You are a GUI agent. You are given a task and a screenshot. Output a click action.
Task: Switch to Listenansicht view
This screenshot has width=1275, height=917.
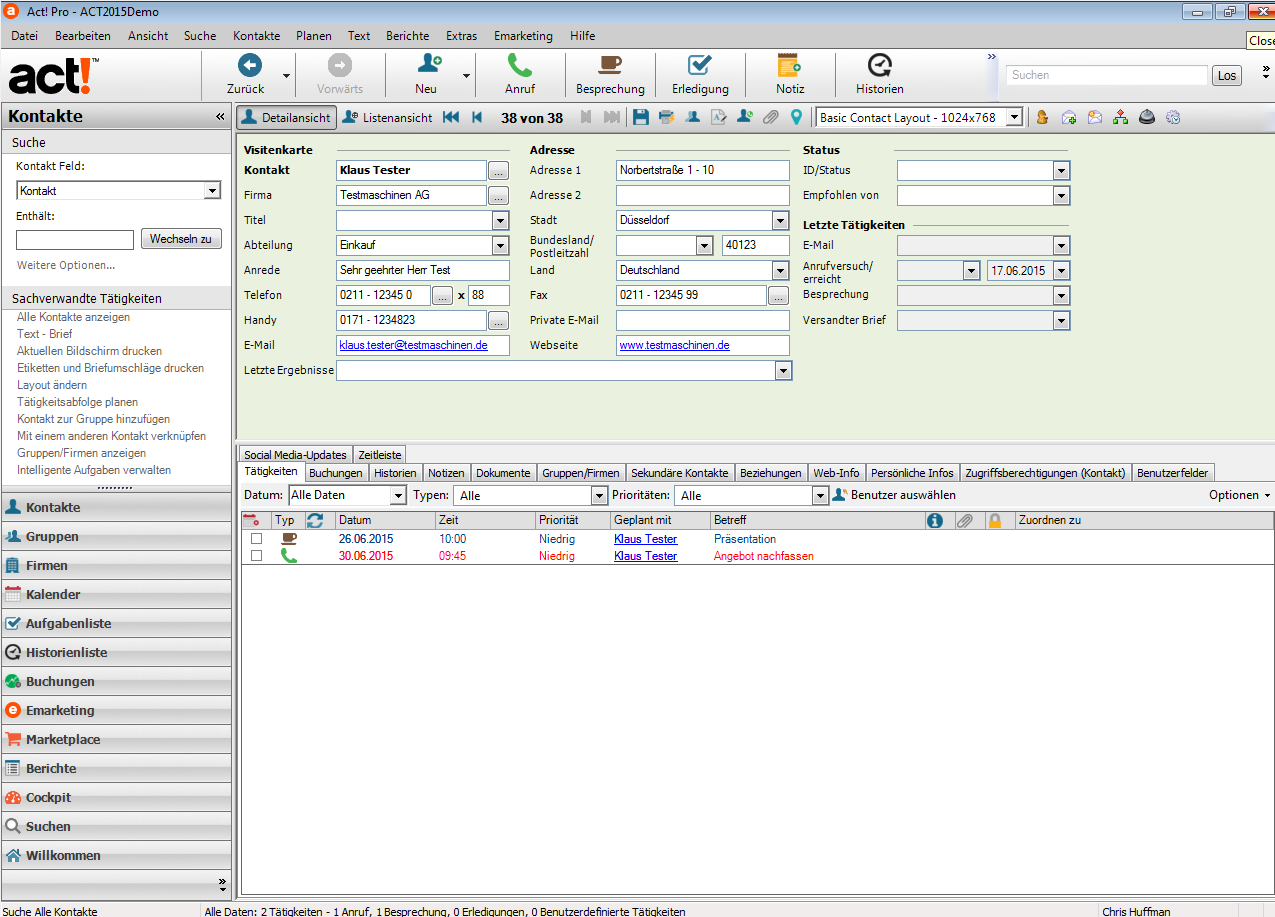(x=387, y=118)
